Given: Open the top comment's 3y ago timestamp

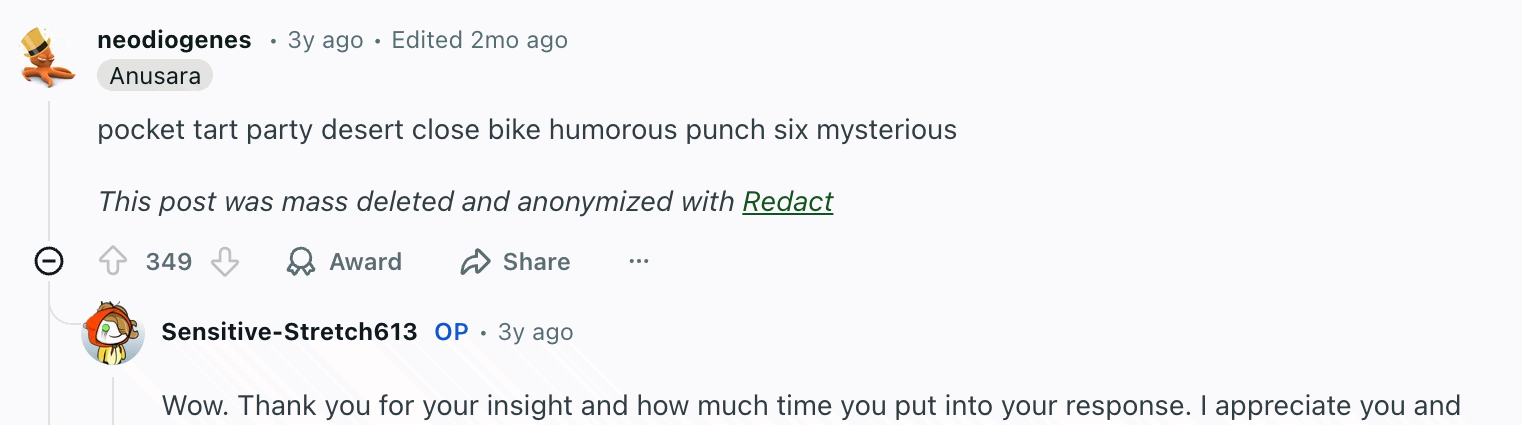Looking at the screenshot, I should 325,40.
